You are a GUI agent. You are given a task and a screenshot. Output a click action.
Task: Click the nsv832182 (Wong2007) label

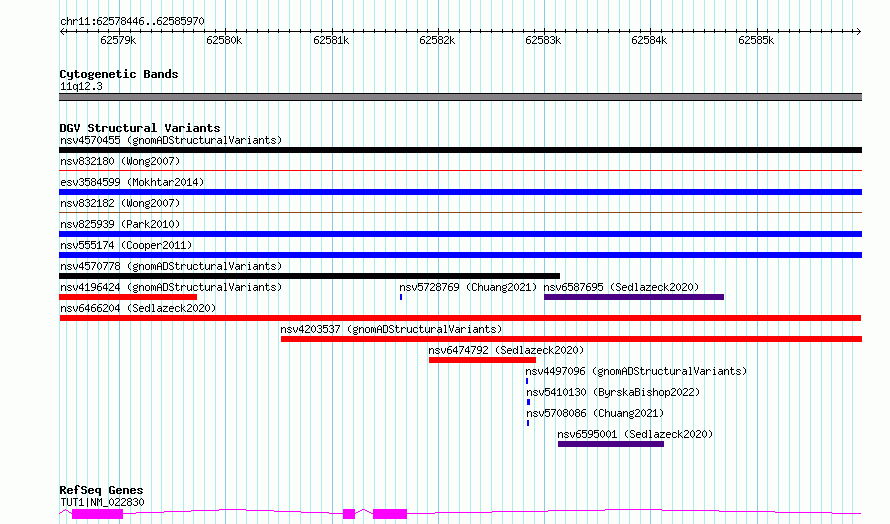(120, 203)
